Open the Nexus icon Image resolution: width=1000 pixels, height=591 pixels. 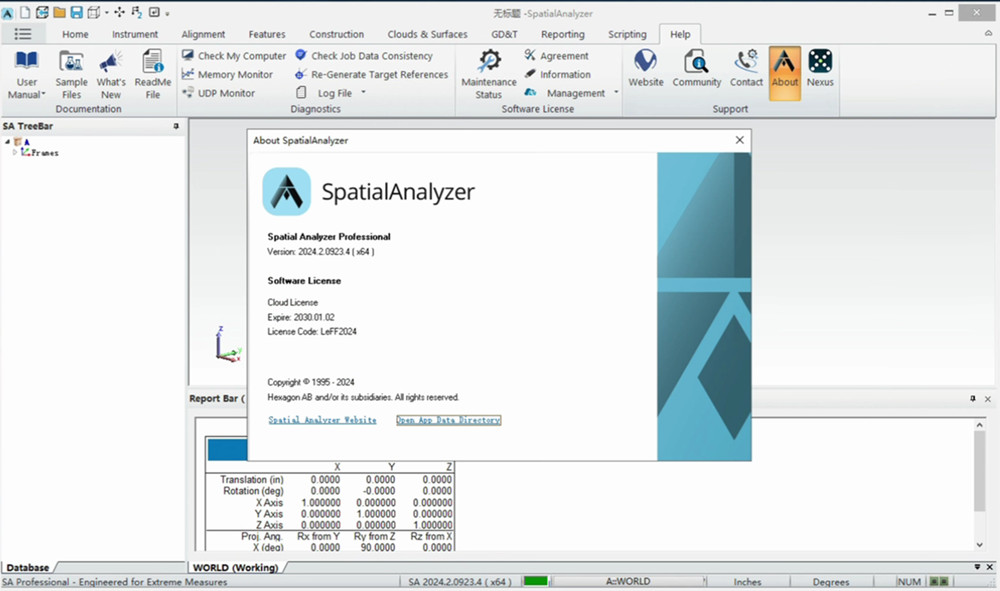820,61
